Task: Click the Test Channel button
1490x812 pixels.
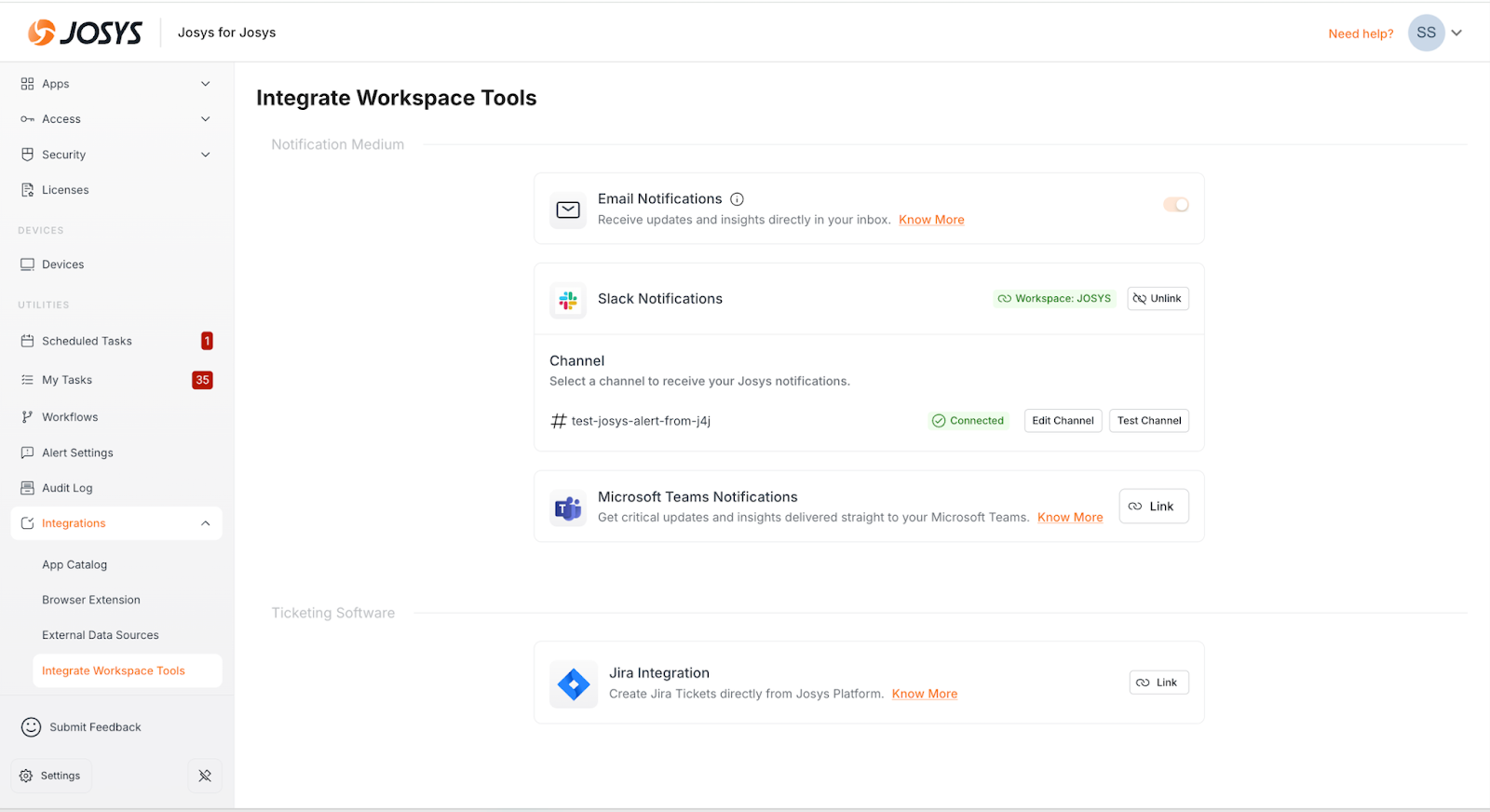Action: 1149,421
